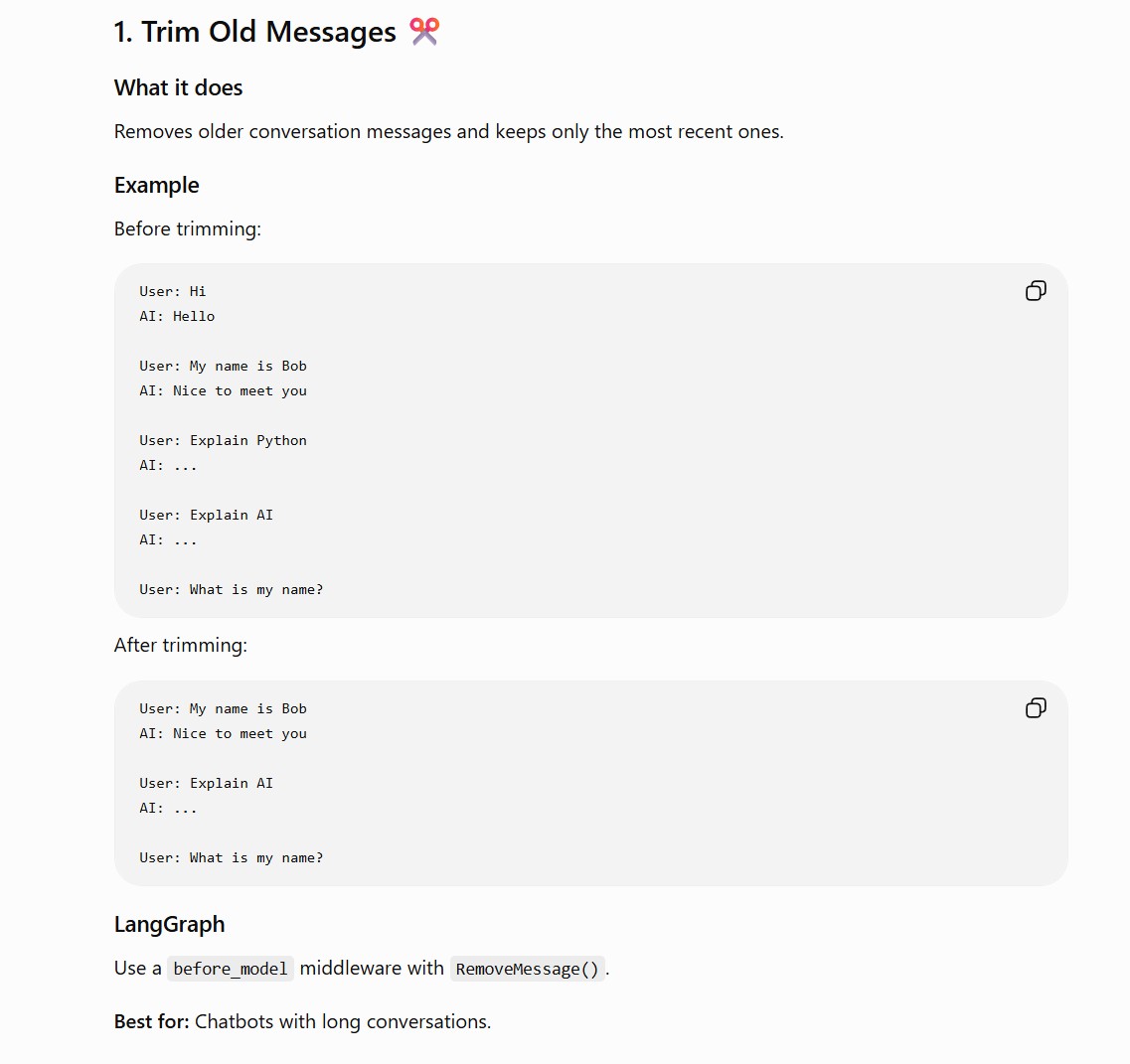Click 'User: Hi' line in first block
The image size is (1130, 1064).
[172, 292]
